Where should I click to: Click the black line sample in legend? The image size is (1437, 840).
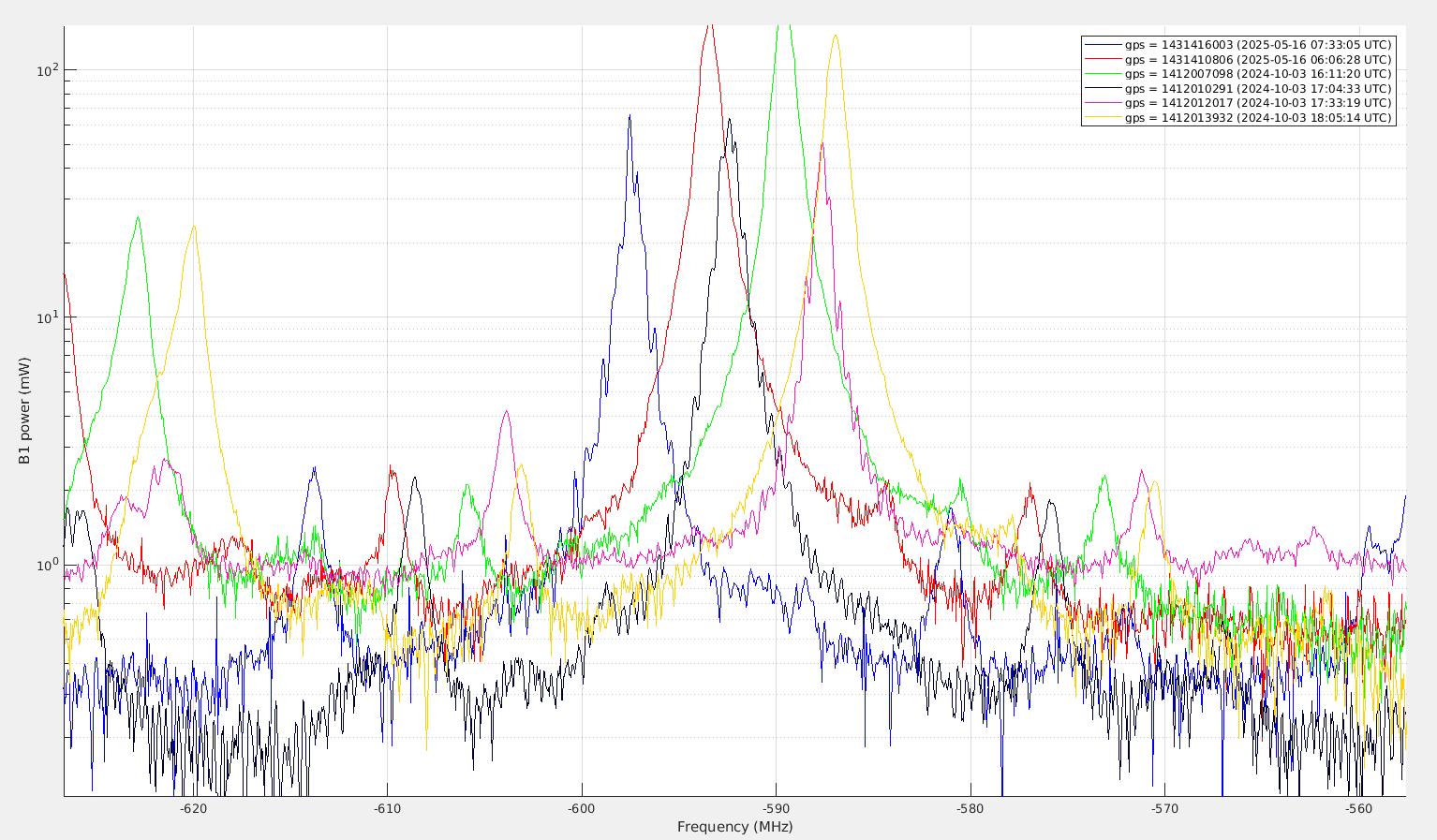pyautogui.click(x=1104, y=89)
